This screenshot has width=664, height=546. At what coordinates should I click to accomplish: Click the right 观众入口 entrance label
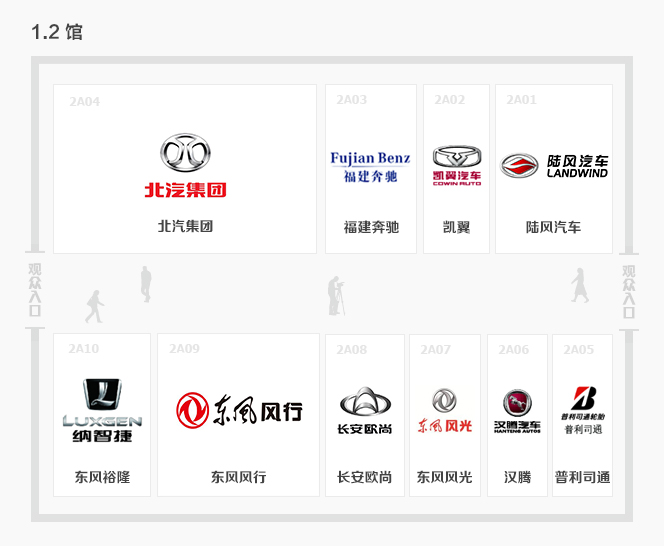click(x=628, y=291)
